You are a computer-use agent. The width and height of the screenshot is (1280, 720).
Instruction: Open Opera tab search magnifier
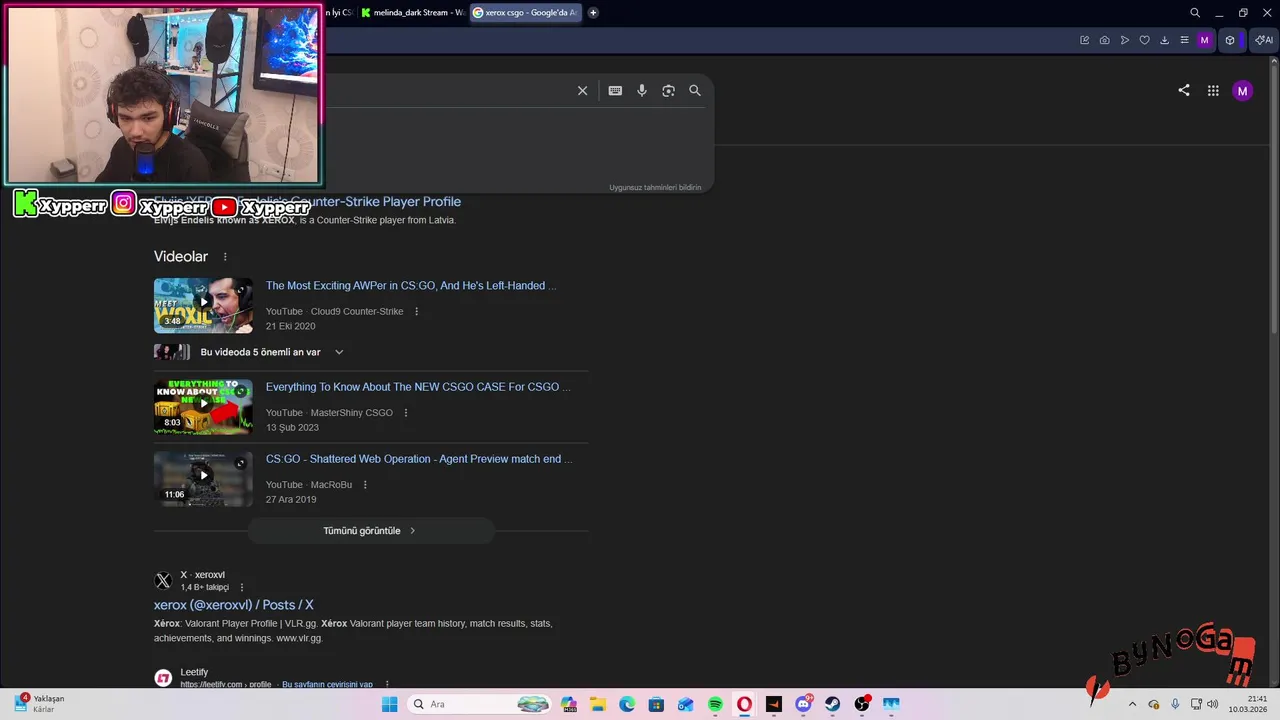tap(1195, 13)
